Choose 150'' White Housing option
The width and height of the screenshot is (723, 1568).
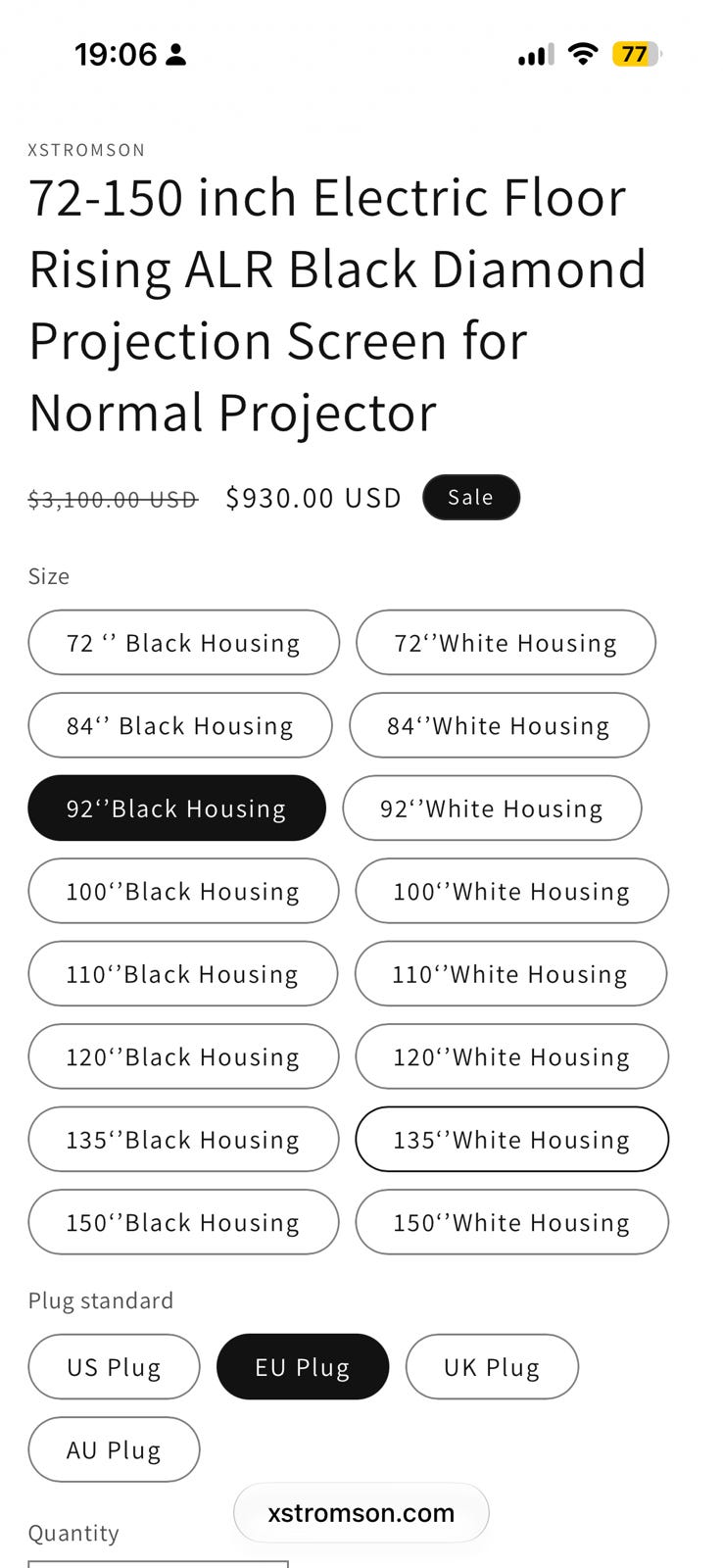[x=511, y=1222]
